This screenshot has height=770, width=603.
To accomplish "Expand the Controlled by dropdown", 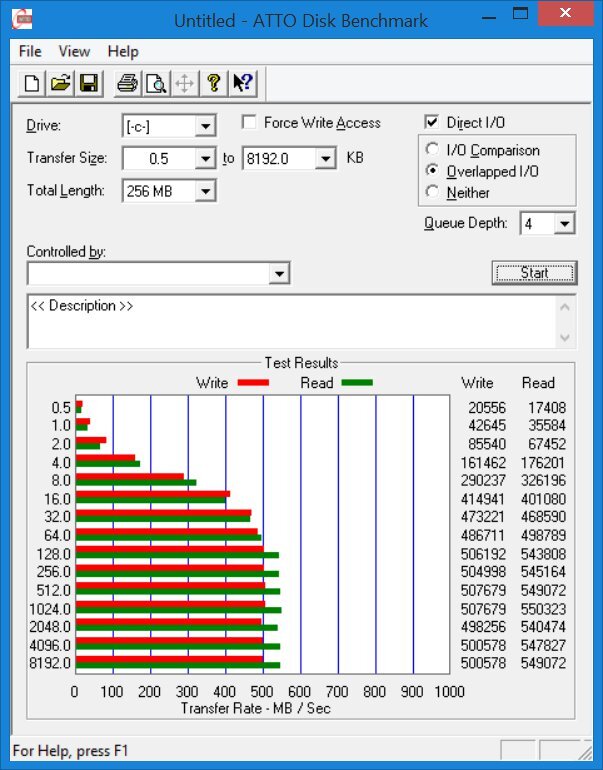I will (279, 273).
